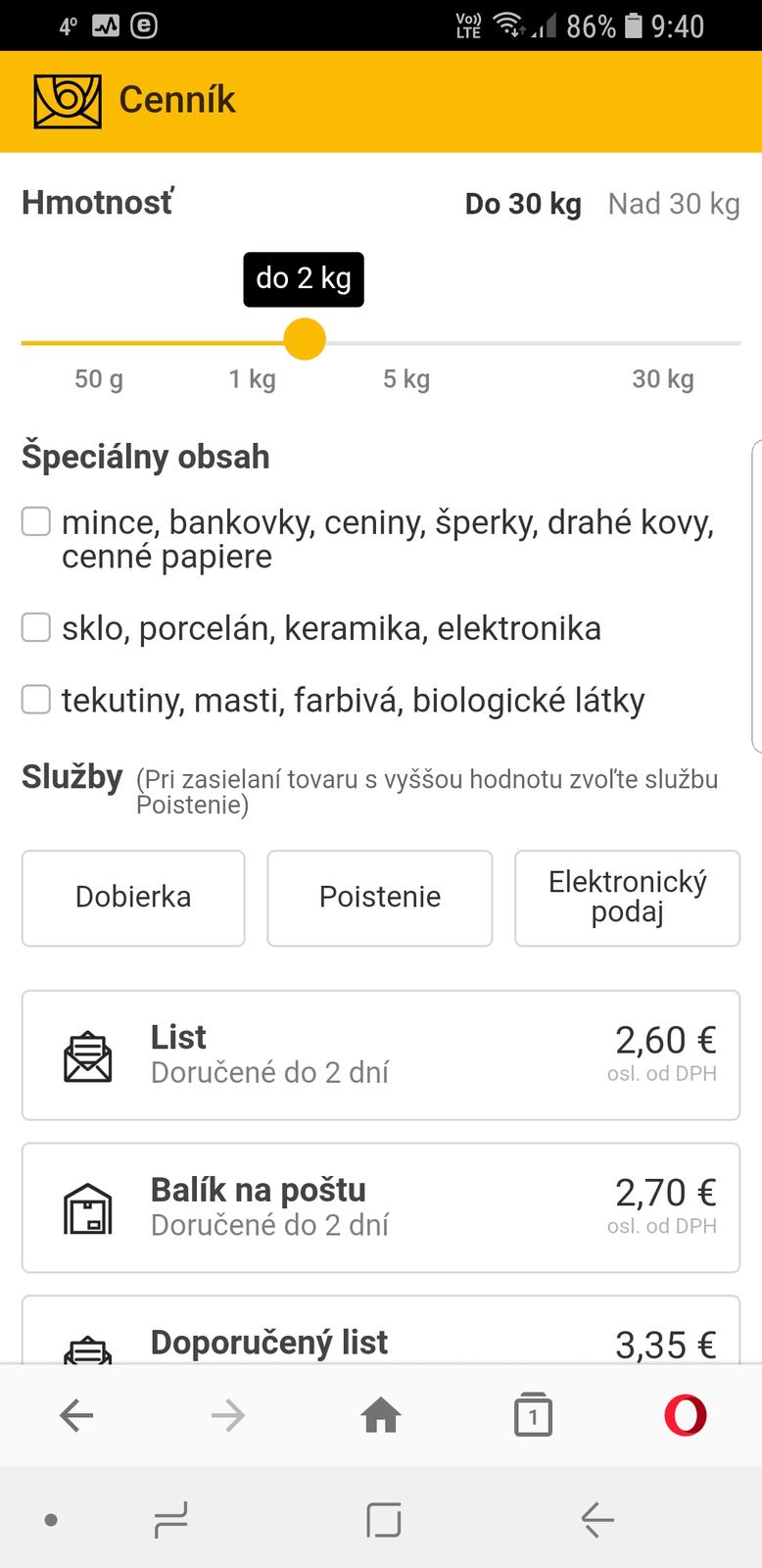The width and height of the screenshot is (762, 1568).
Task: Tap the Slovak Post logo icon
Action: click(68, 101)
